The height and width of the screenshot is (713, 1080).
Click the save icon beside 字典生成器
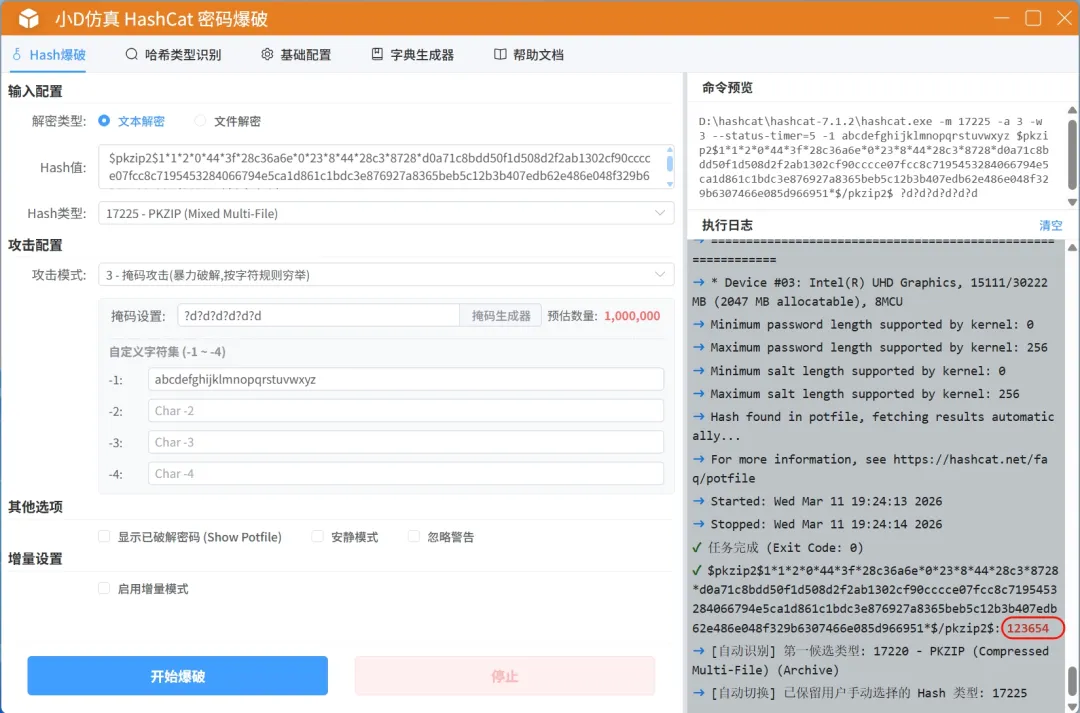377,54
